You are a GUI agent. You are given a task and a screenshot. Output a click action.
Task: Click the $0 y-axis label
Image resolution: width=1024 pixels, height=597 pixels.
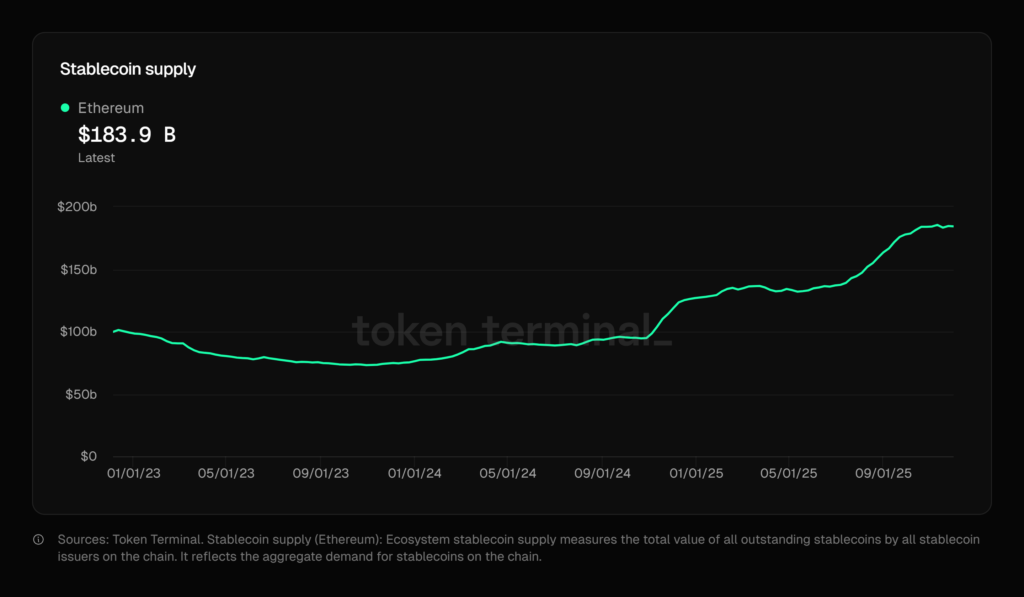point(89,457)
